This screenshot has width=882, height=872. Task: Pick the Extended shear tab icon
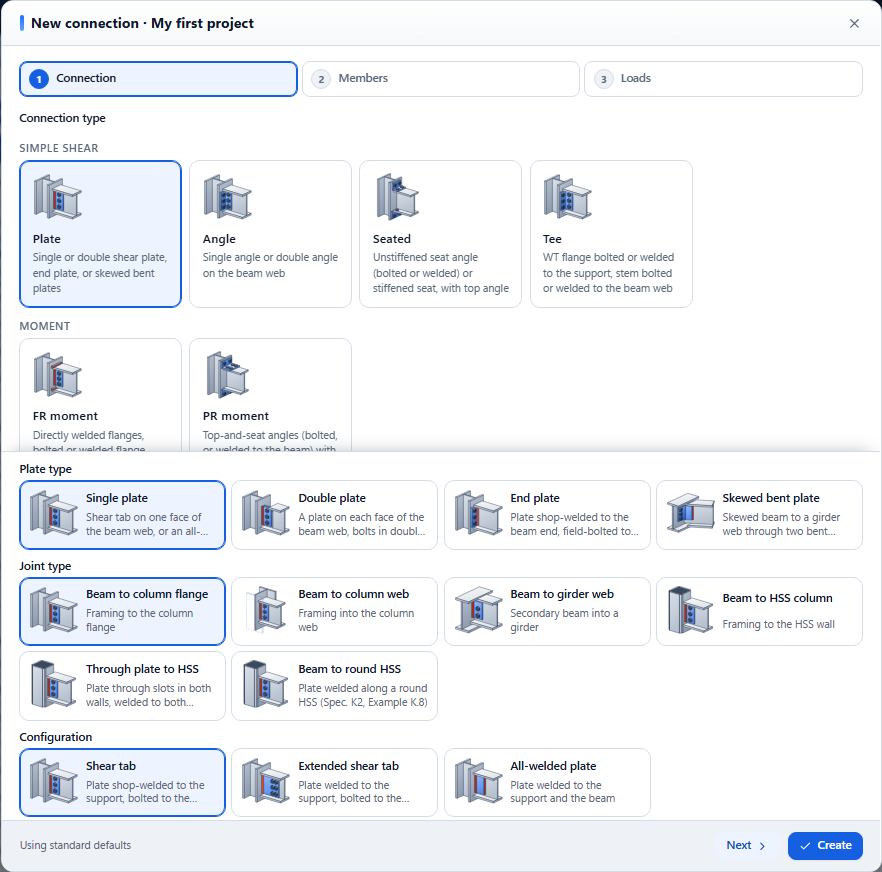[266, 780]
